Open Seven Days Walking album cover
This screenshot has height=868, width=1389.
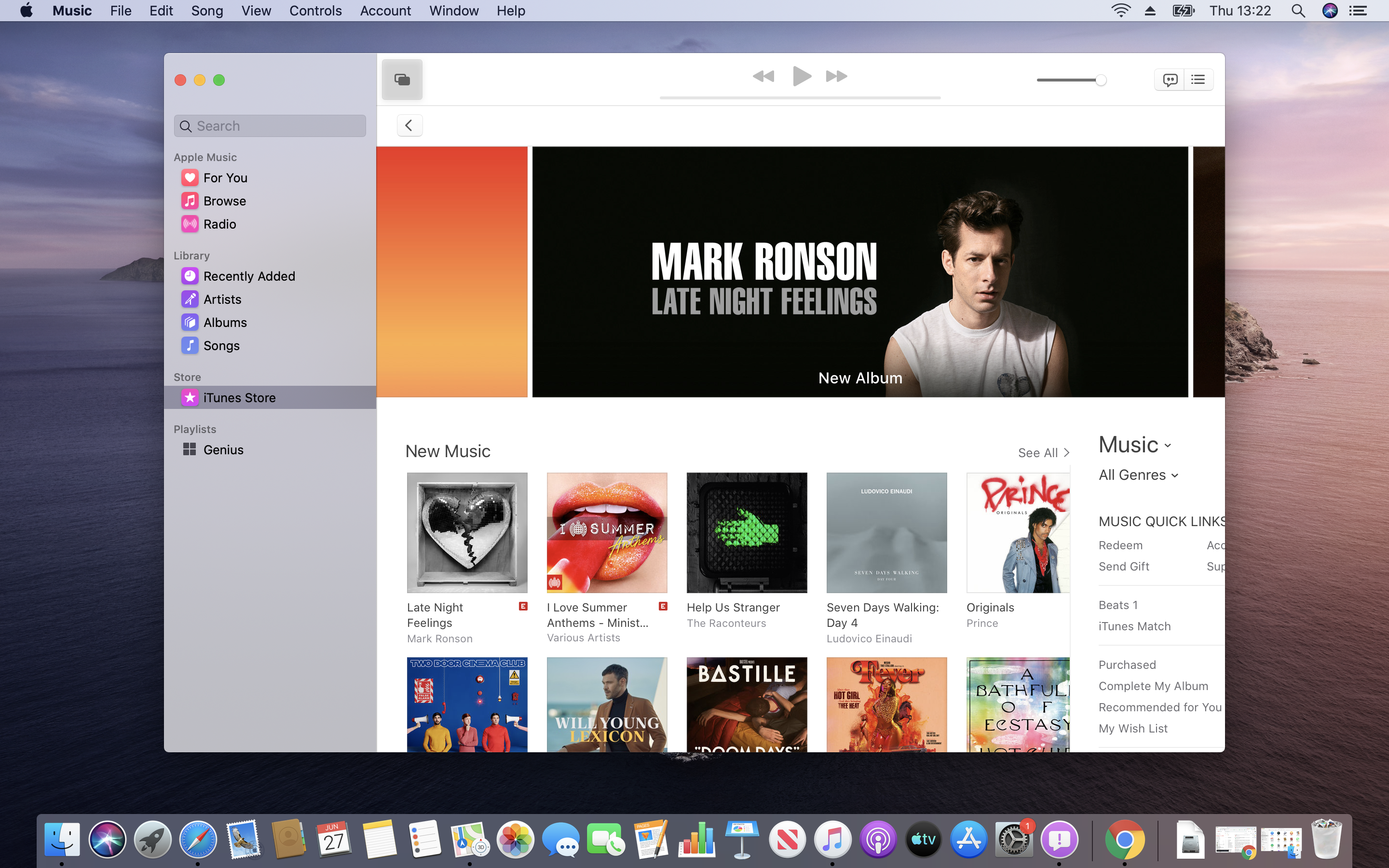886,533
